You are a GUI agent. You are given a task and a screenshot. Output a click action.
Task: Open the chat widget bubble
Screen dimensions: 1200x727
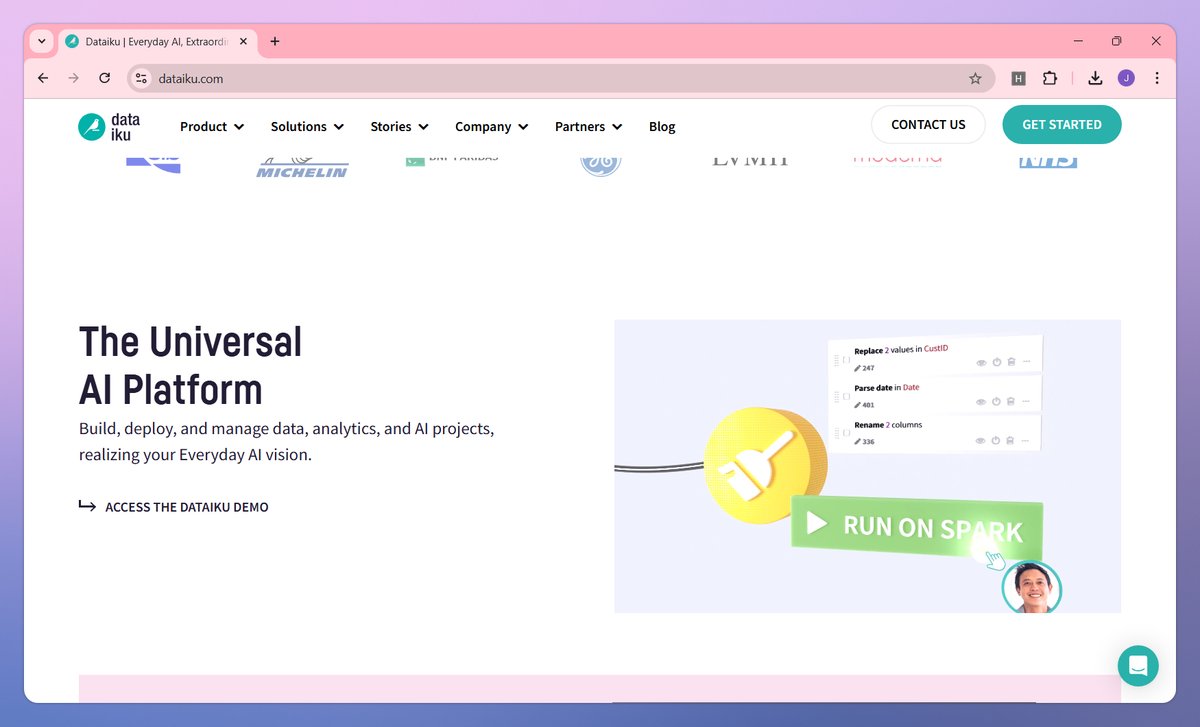click(x=1138, y=665)
